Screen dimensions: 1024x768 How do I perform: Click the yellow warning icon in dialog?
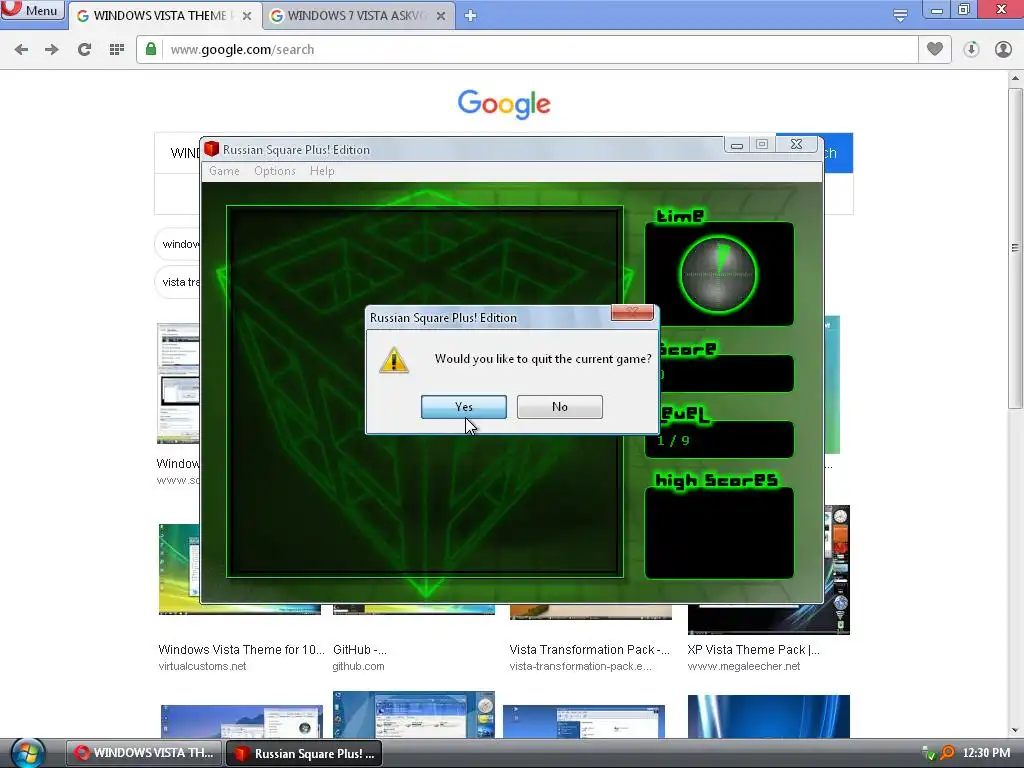[394, 360]
